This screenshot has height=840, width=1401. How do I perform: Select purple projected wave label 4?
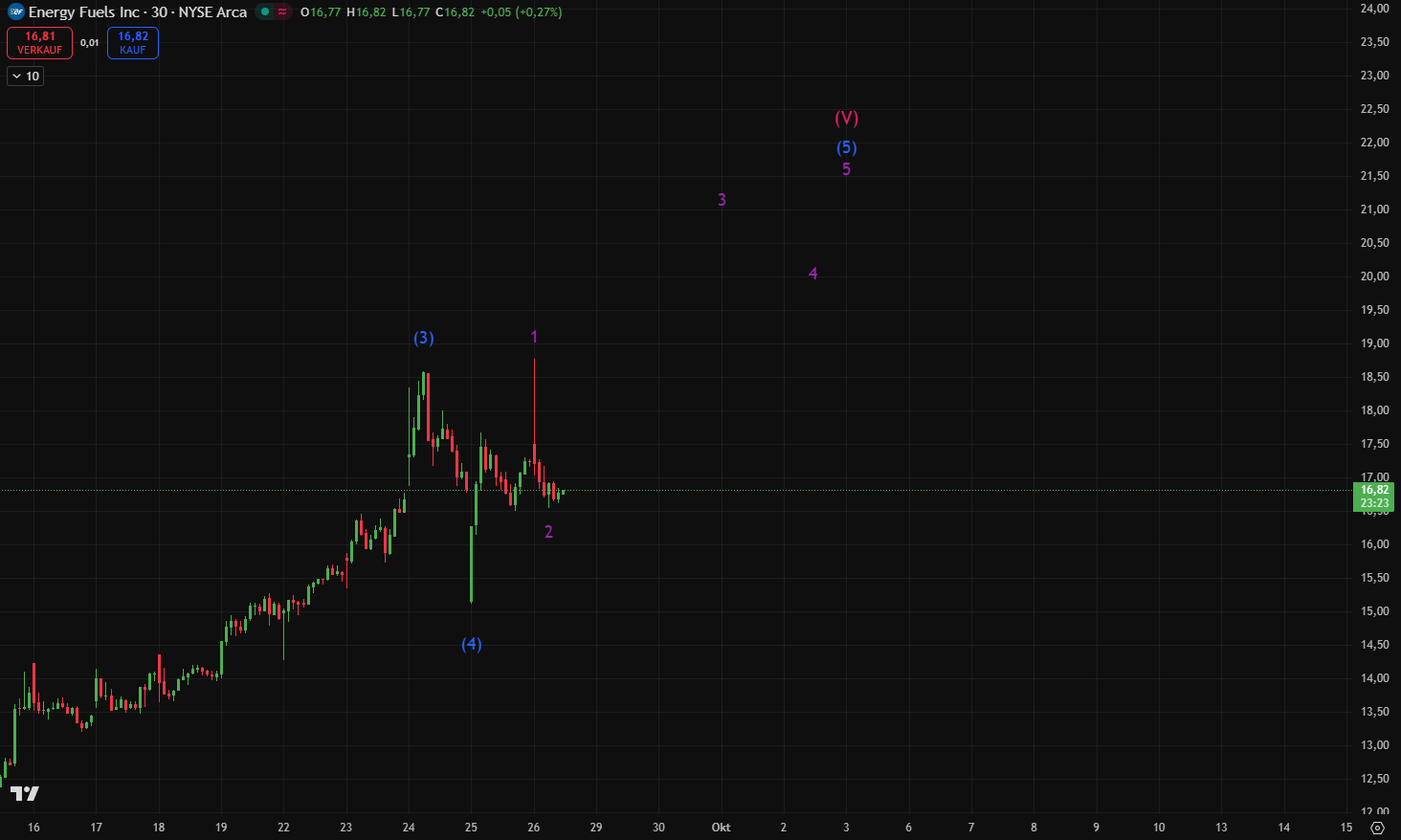pos(812,274)
